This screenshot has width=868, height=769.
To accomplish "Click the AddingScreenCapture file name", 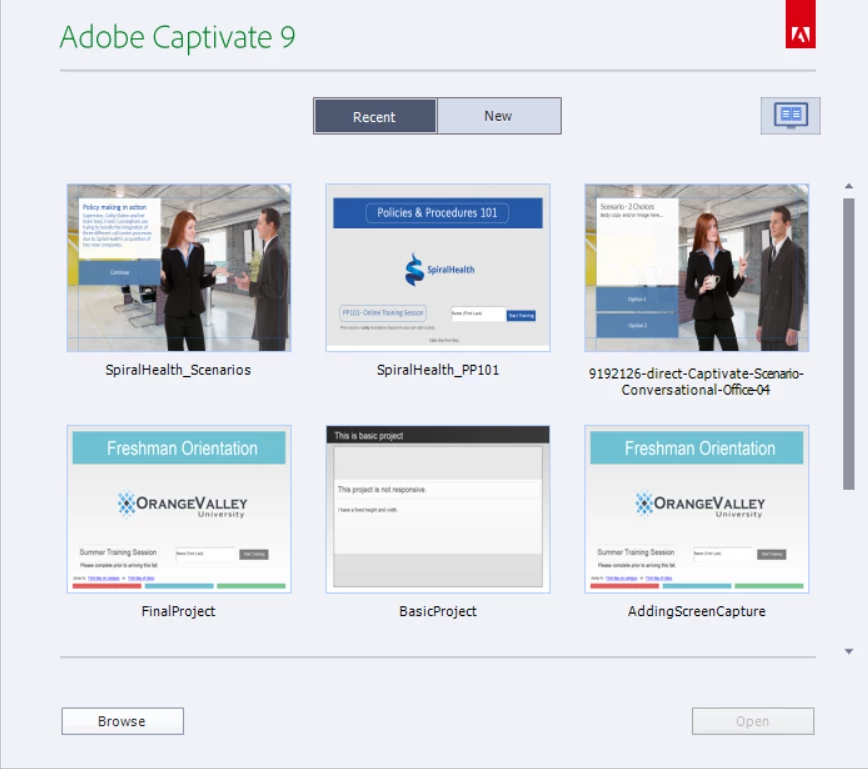I will tap(696, 611).
